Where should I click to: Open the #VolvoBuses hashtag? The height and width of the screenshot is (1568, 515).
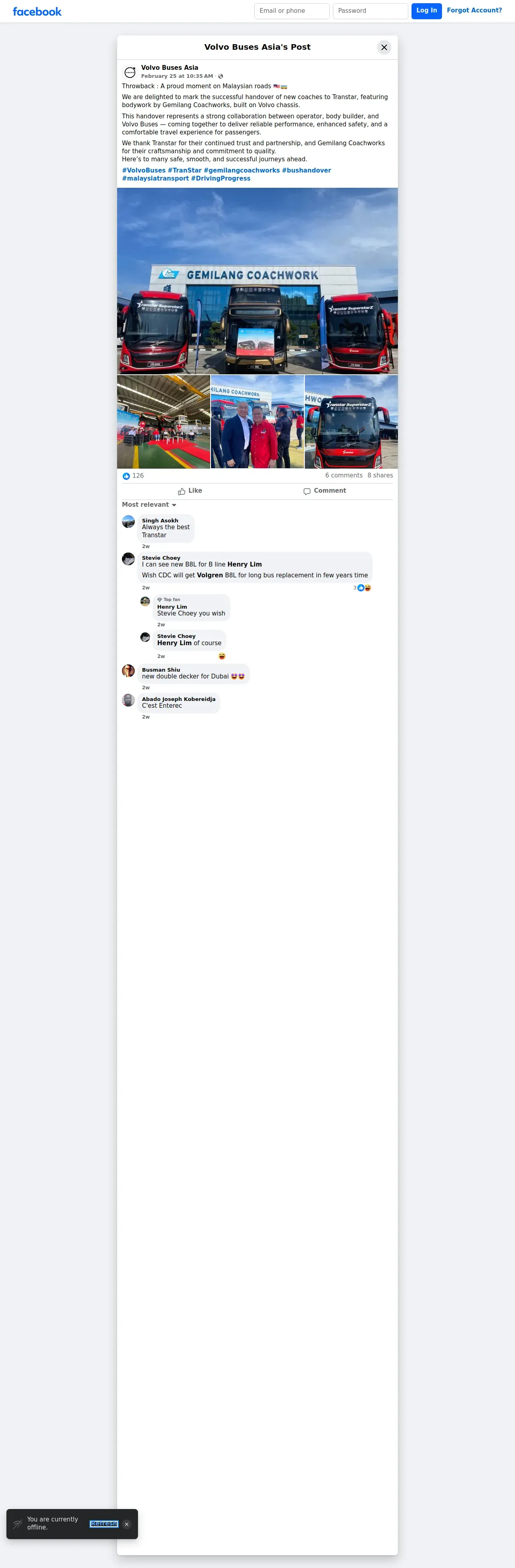(144, 171)
